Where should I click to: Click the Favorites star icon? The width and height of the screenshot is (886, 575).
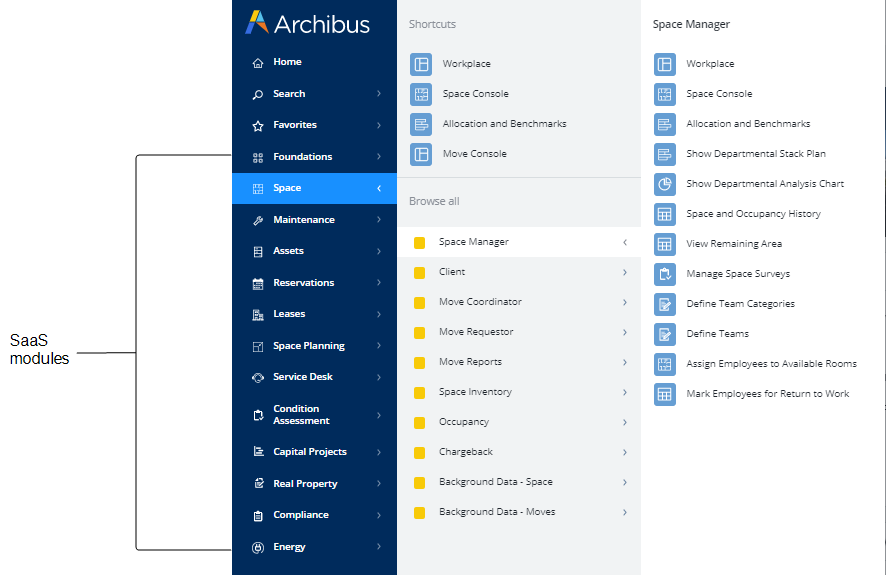click(x=258, y=125)
